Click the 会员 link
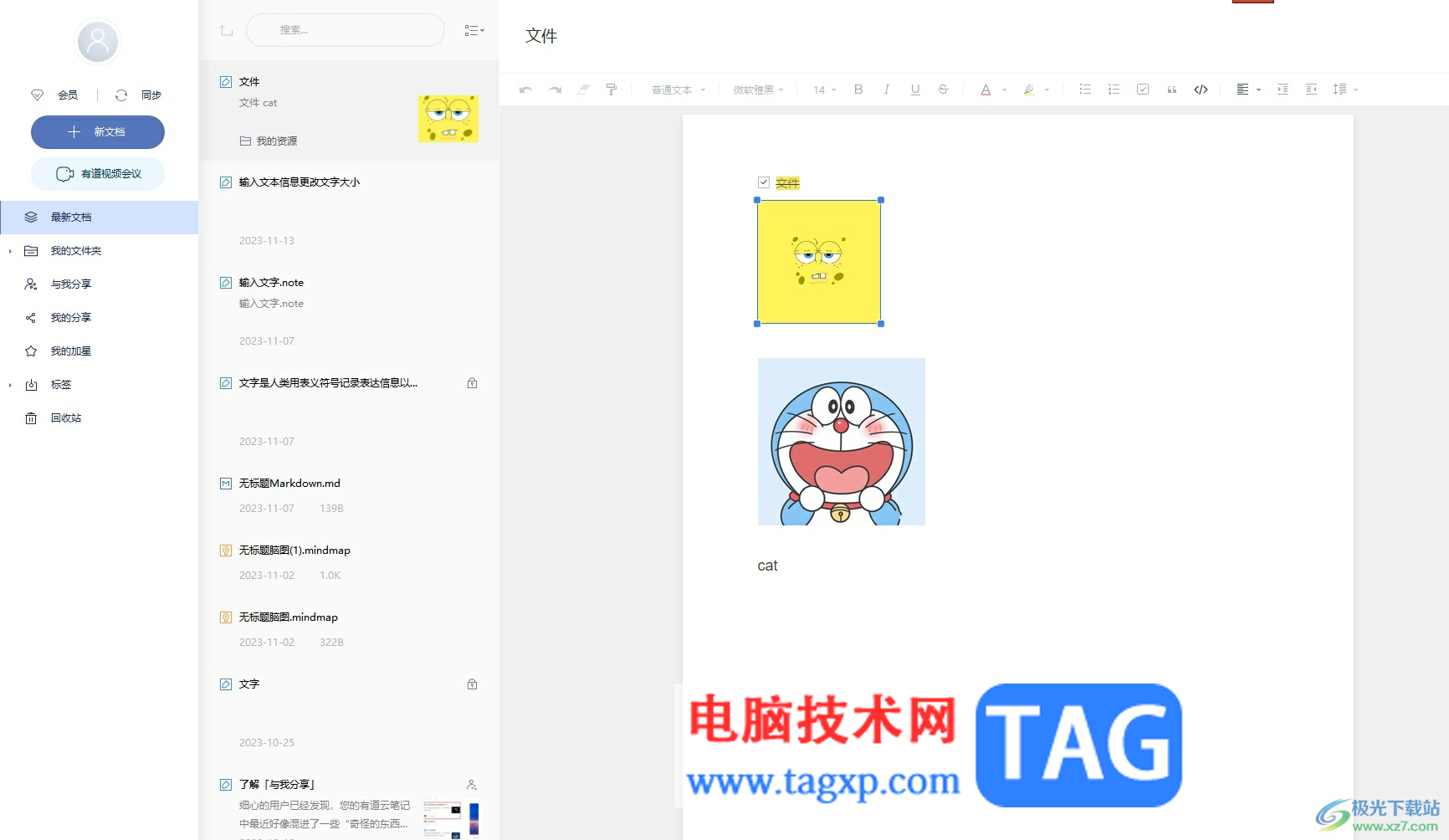The image size is (1449, 840). [x=68, y=95]
